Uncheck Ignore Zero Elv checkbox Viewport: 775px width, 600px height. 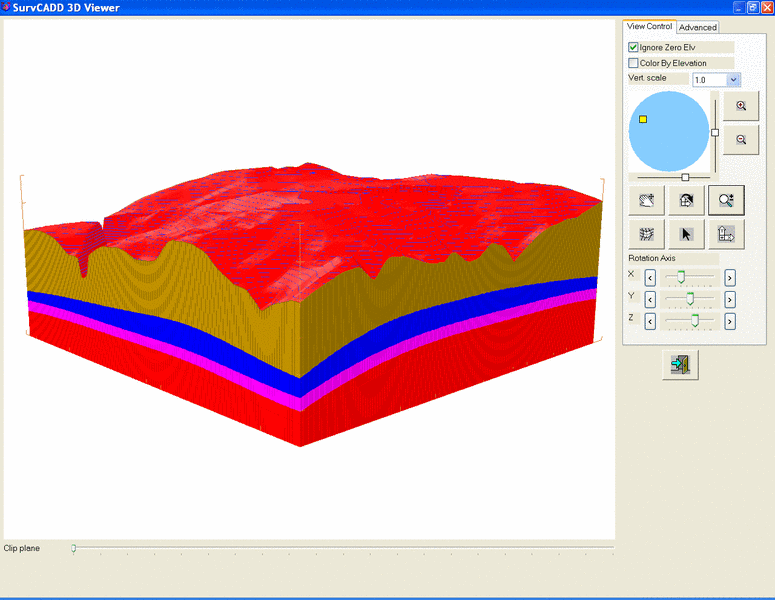coord(633,47)
